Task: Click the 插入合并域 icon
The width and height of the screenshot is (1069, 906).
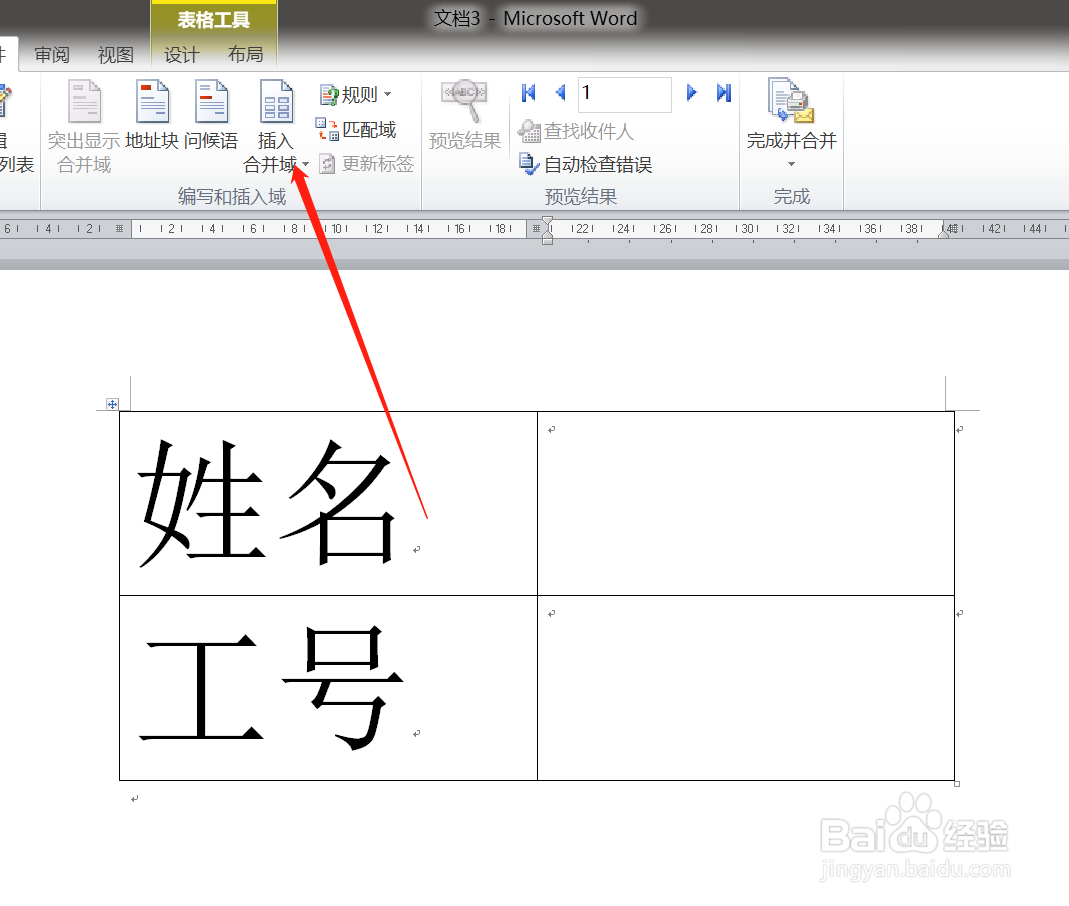Action: point(275,112)
